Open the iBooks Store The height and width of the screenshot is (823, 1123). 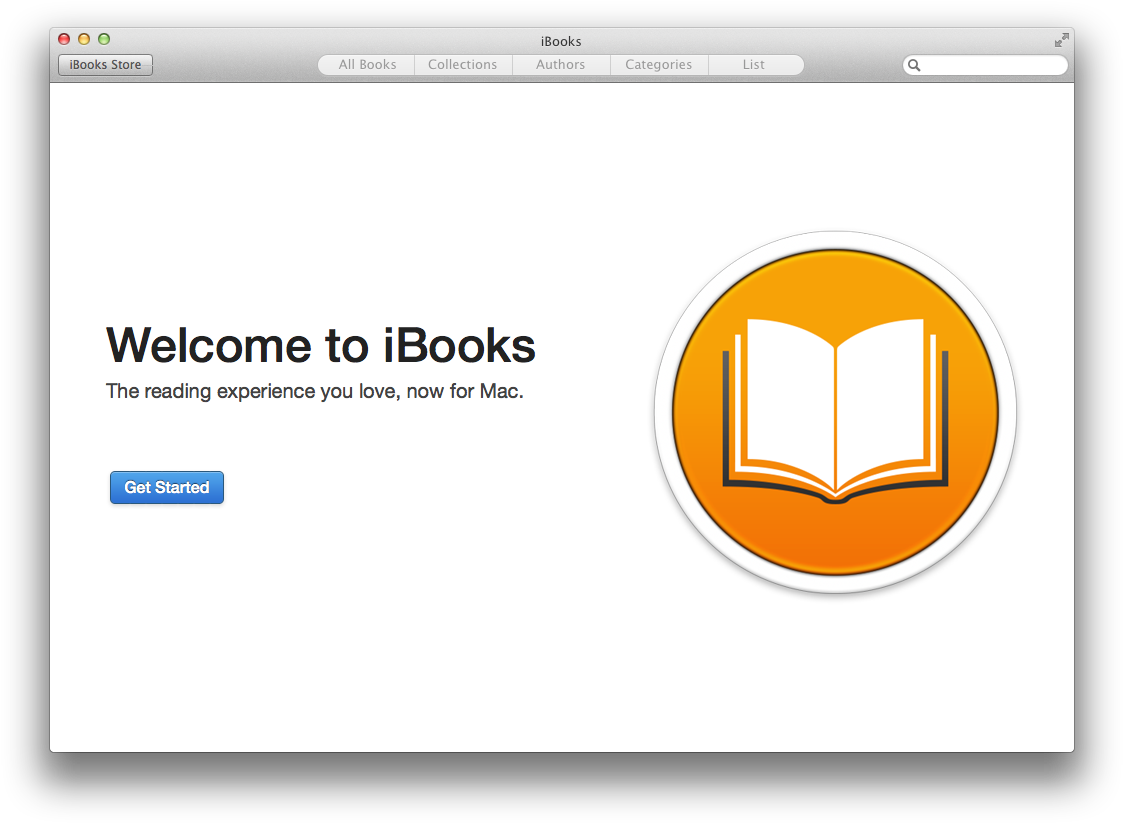coord(105,64)
